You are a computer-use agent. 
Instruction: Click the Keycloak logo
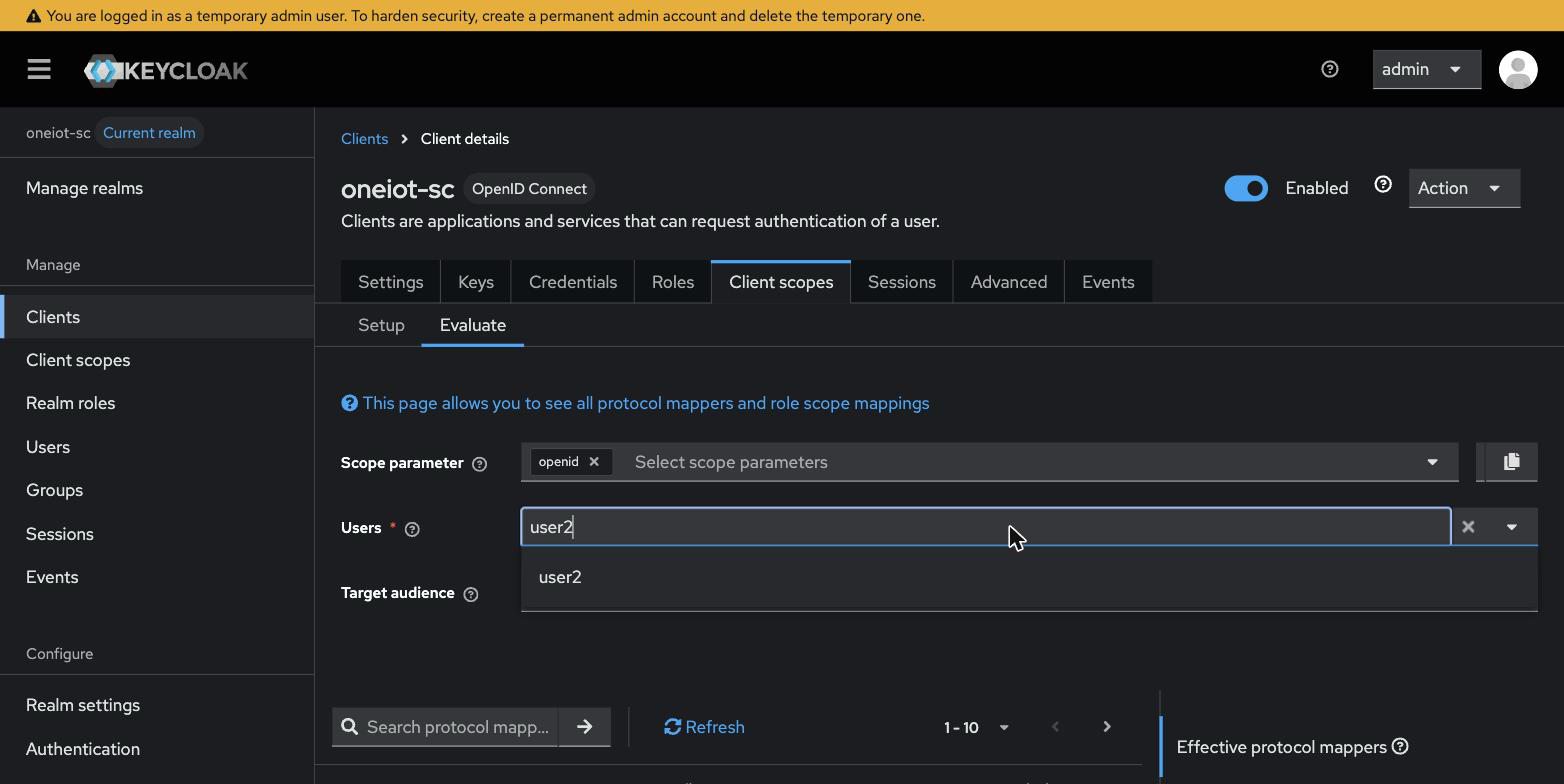click(166, 70)
